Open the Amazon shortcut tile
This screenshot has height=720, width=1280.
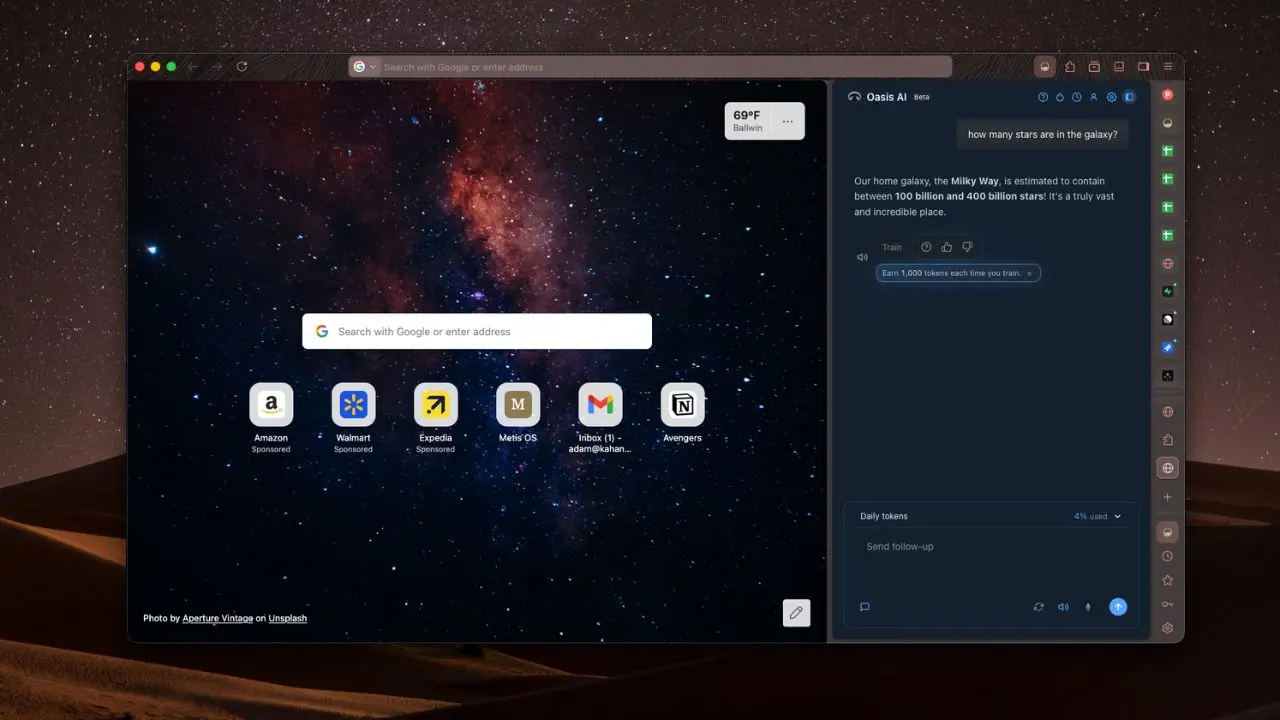[x=271, y=404]
